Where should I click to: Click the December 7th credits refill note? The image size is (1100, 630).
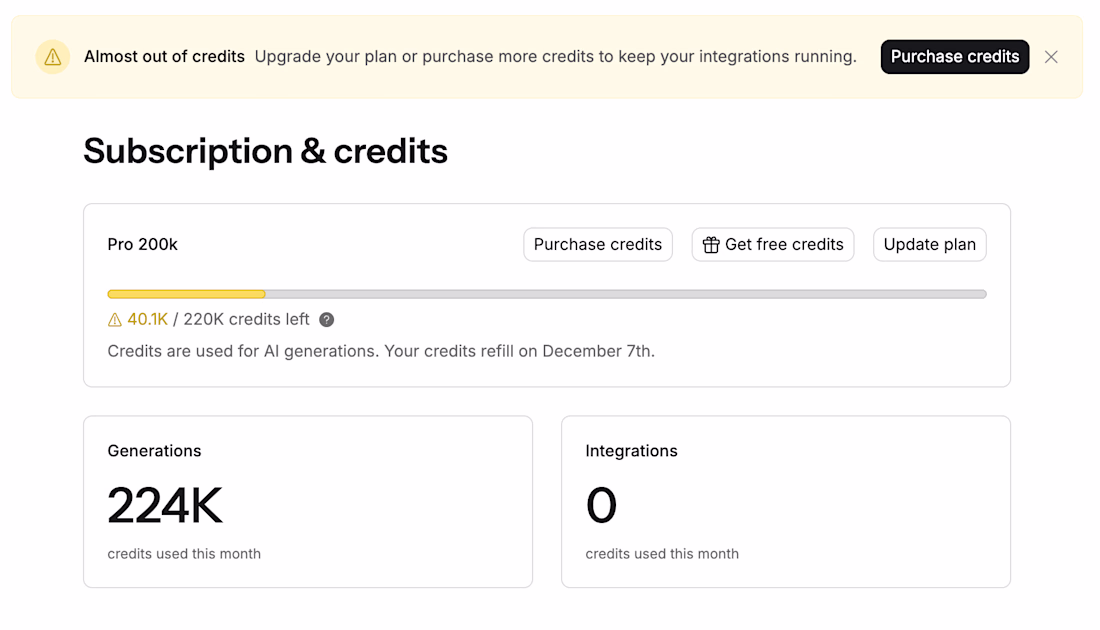pyautogui.click(x=381, y=351)
